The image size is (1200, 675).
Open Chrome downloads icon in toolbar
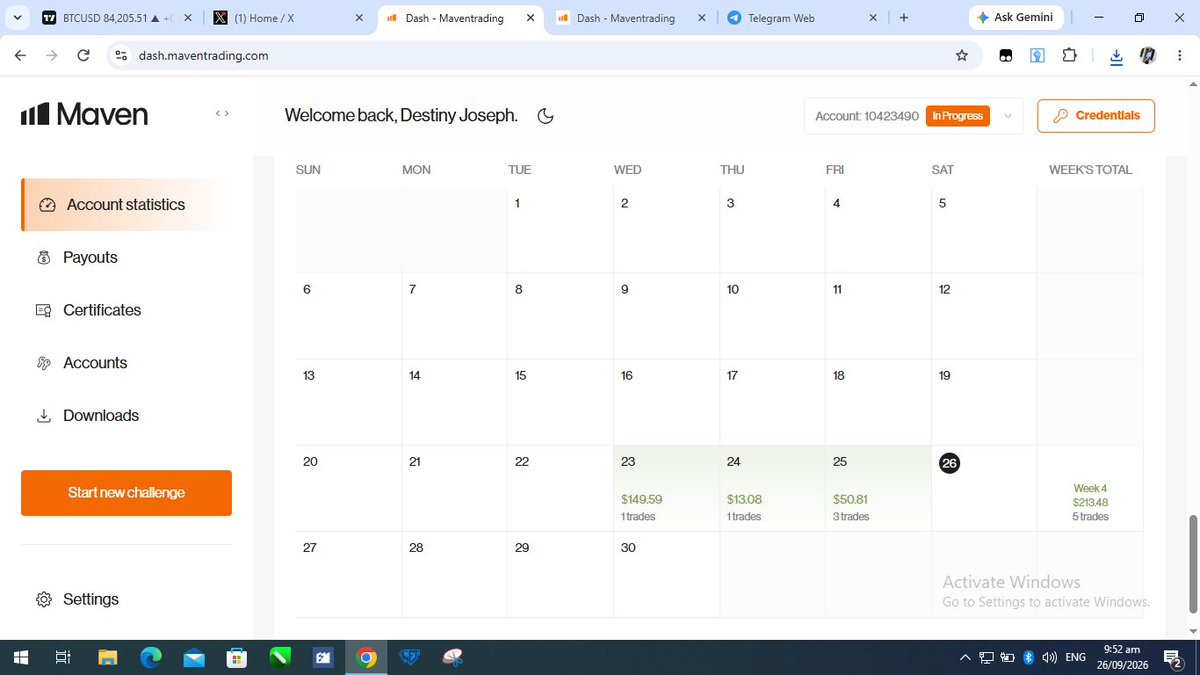tap(1117, 56)
